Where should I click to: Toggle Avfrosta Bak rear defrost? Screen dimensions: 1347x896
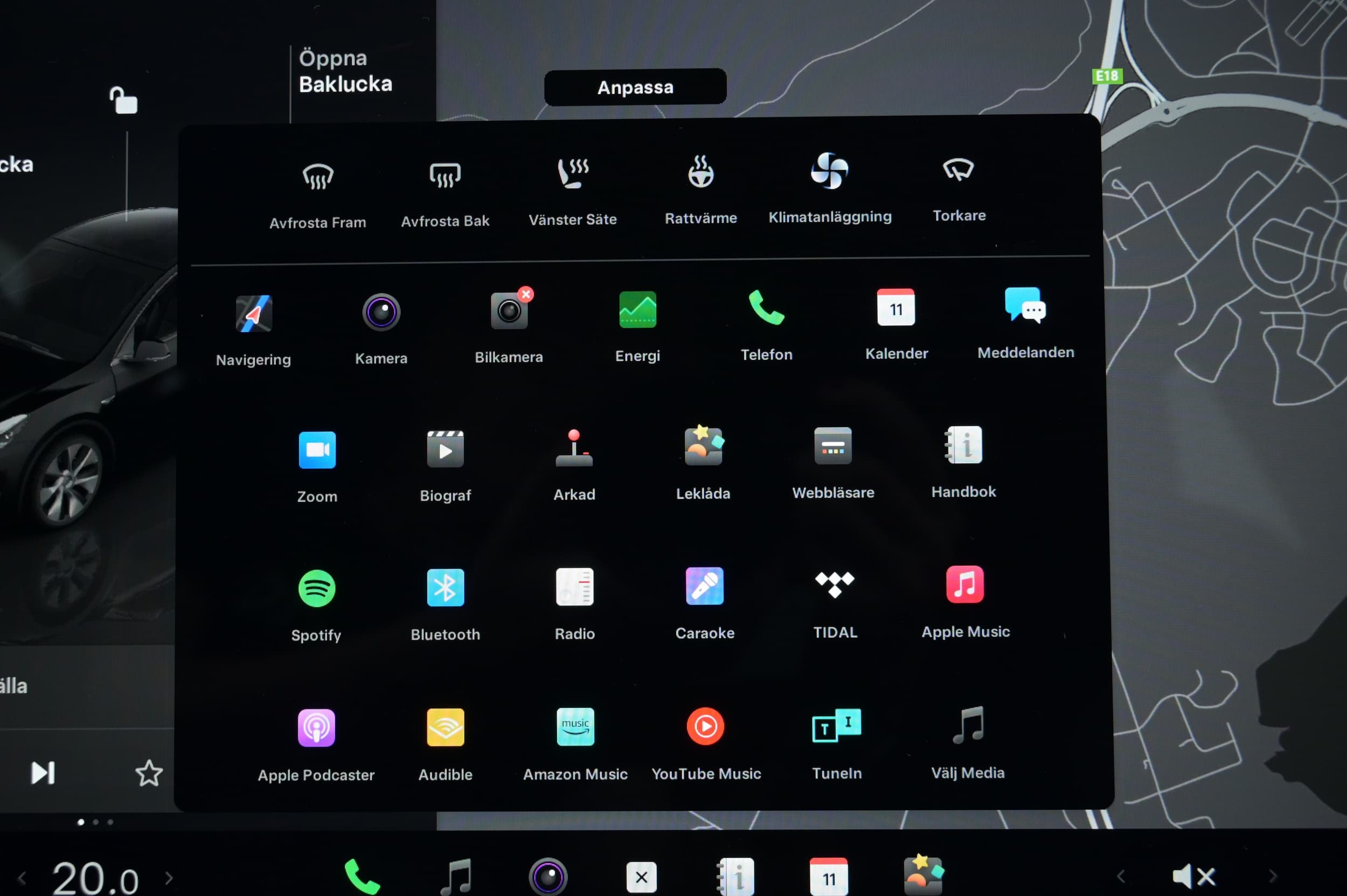pos(445,175)
